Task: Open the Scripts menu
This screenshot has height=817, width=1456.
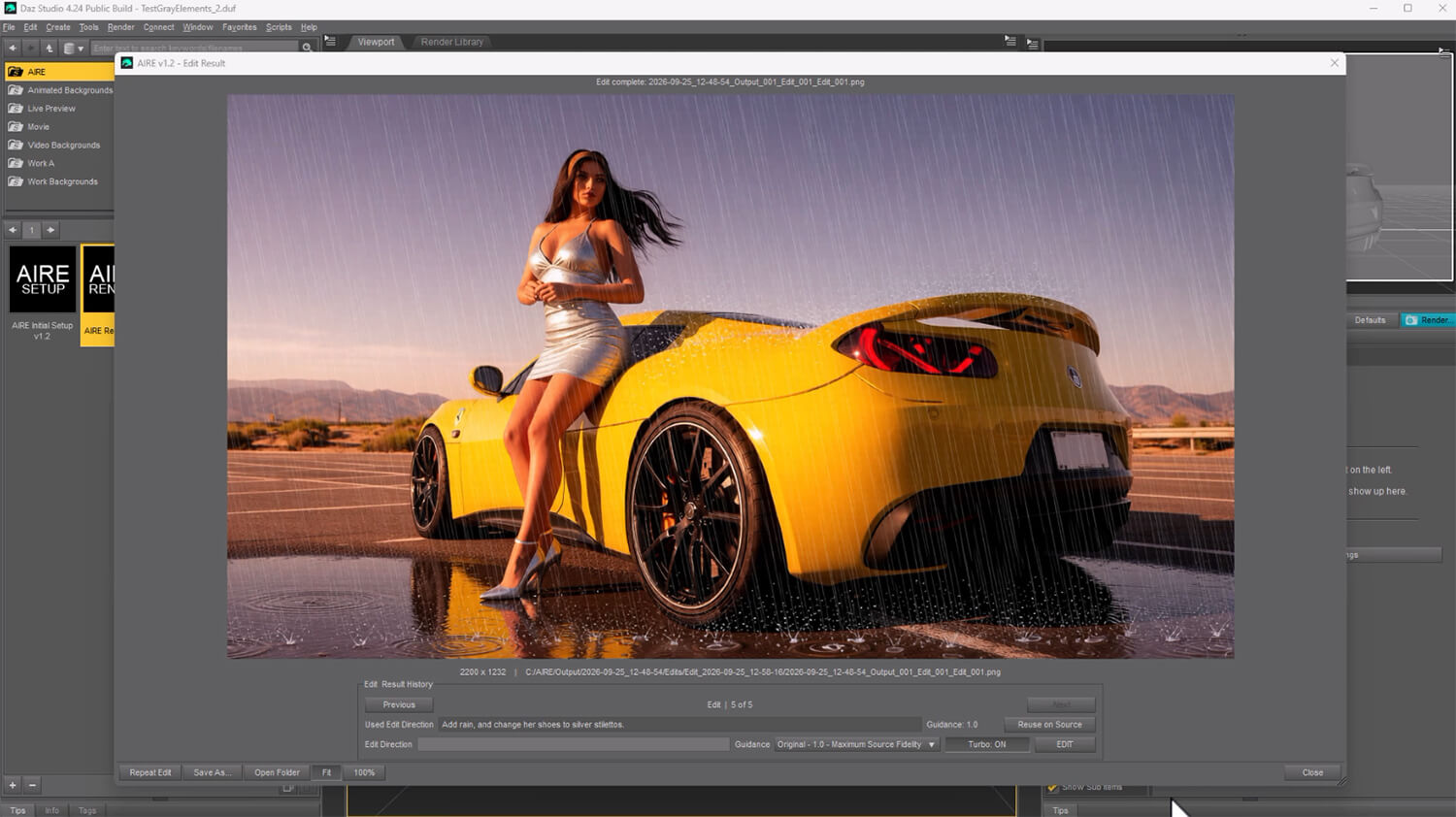Action: click(x=279, y=27)
